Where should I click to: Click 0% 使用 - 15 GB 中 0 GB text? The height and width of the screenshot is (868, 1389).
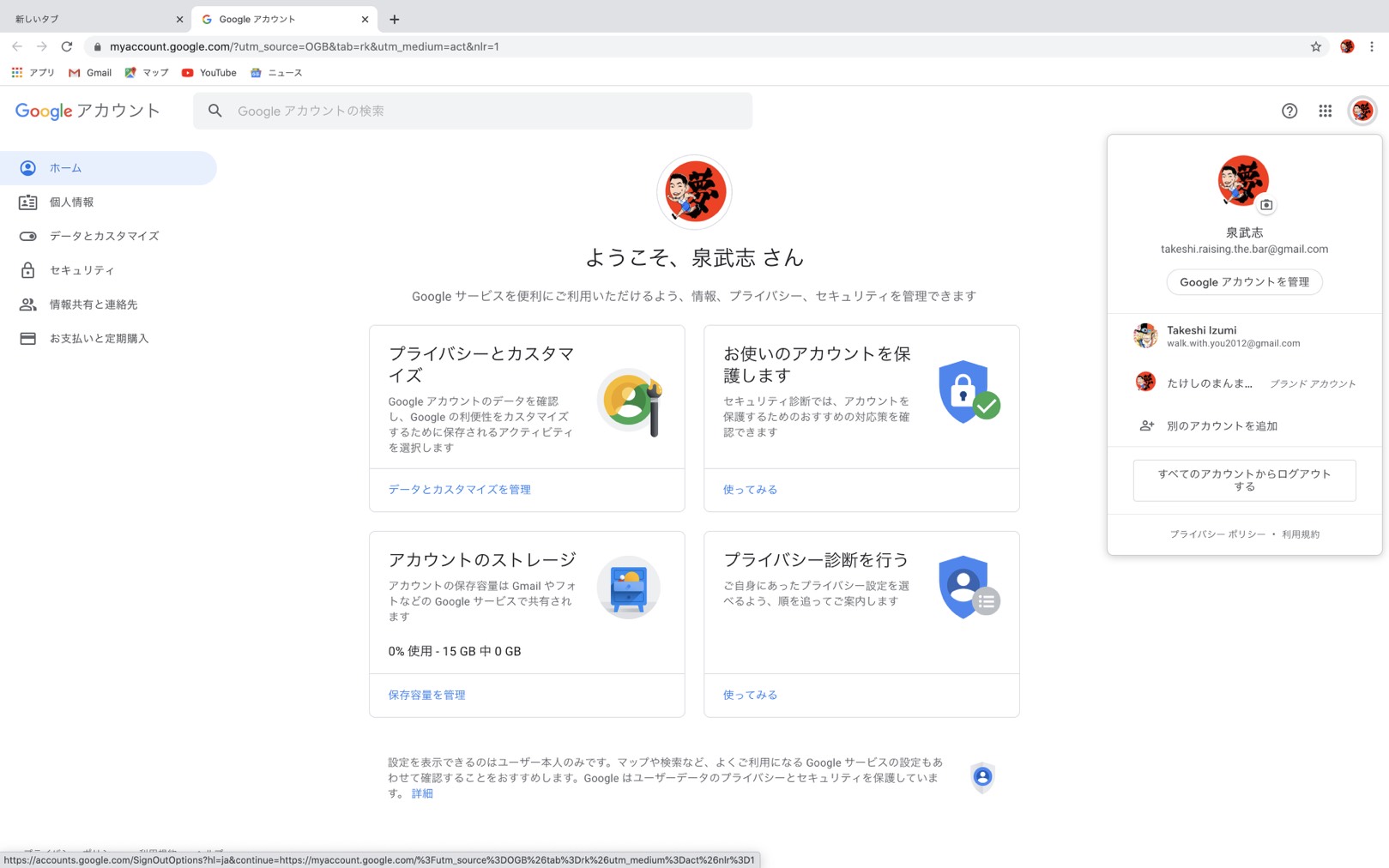(x=454, y=652)
